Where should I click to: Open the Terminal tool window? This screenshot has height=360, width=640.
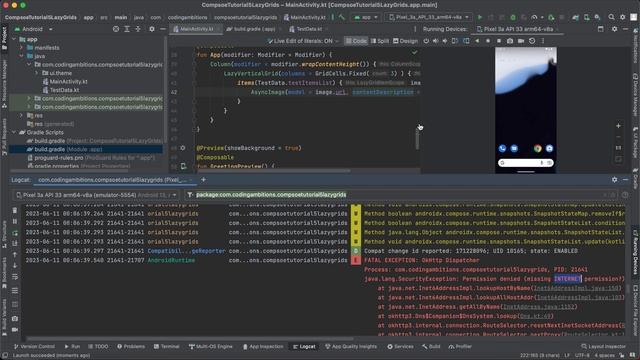tap(167, 347)
